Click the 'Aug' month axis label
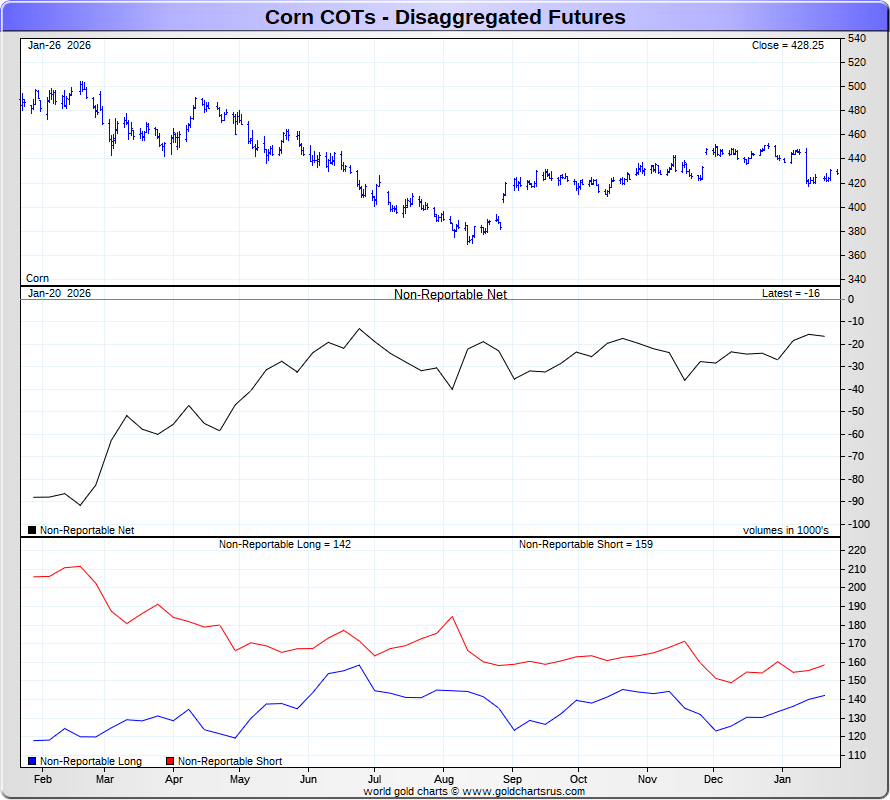The image size is (890, 800). (444, 780)
